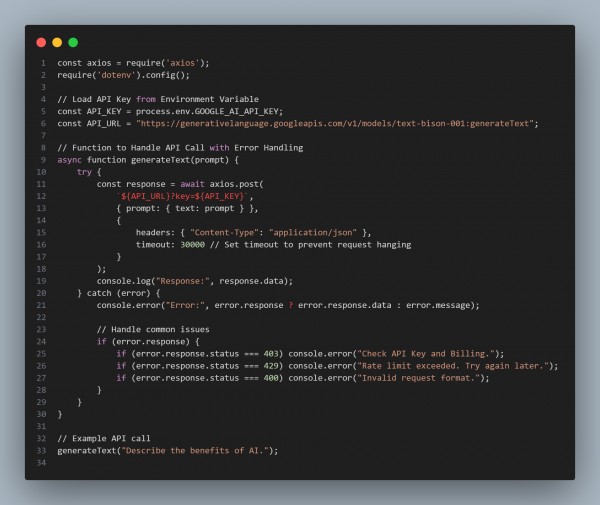Click the timeout value 30000
600x505 pixels.
(192, 245)
